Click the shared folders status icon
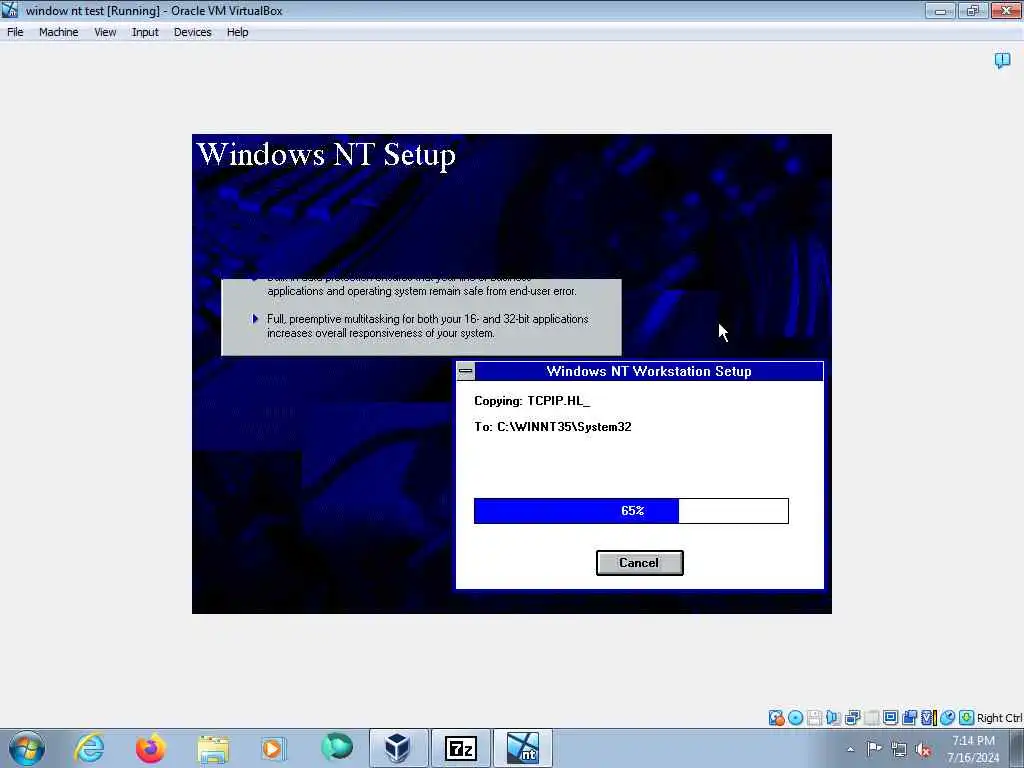This screenshot has height=768, width=1024. [909, 718]
